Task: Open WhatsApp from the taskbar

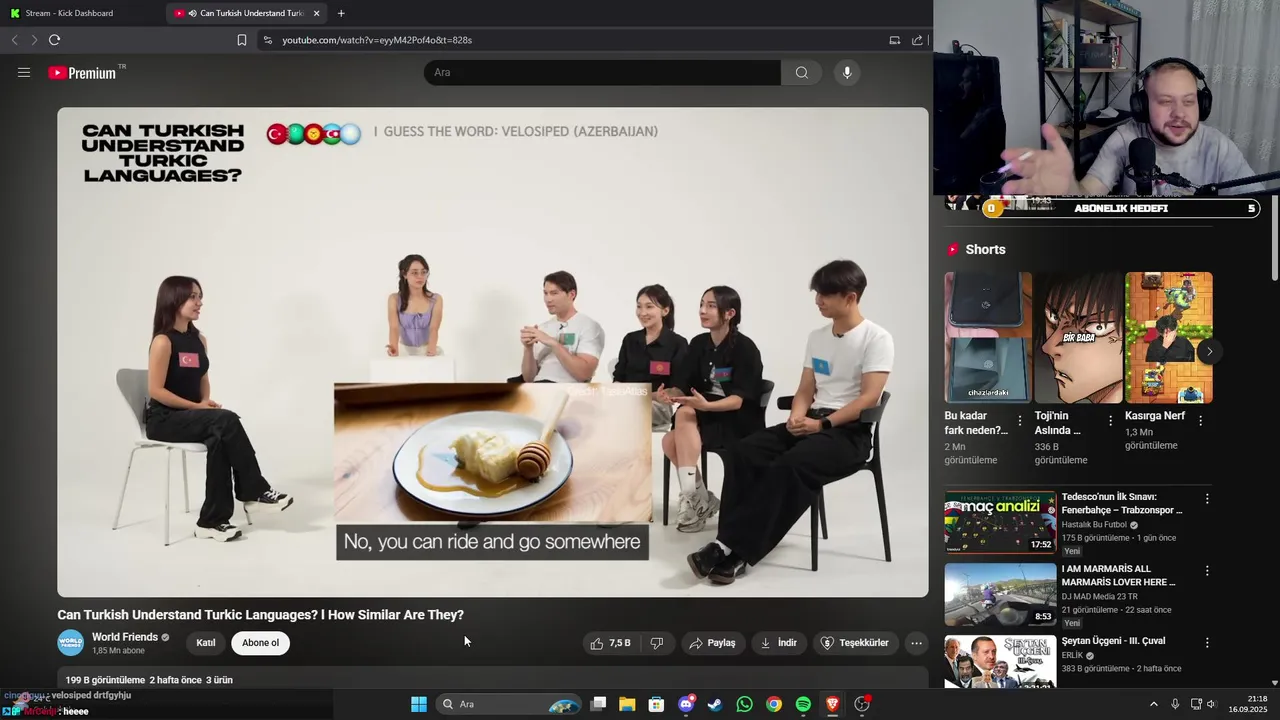Action: [x=744, y=704]
